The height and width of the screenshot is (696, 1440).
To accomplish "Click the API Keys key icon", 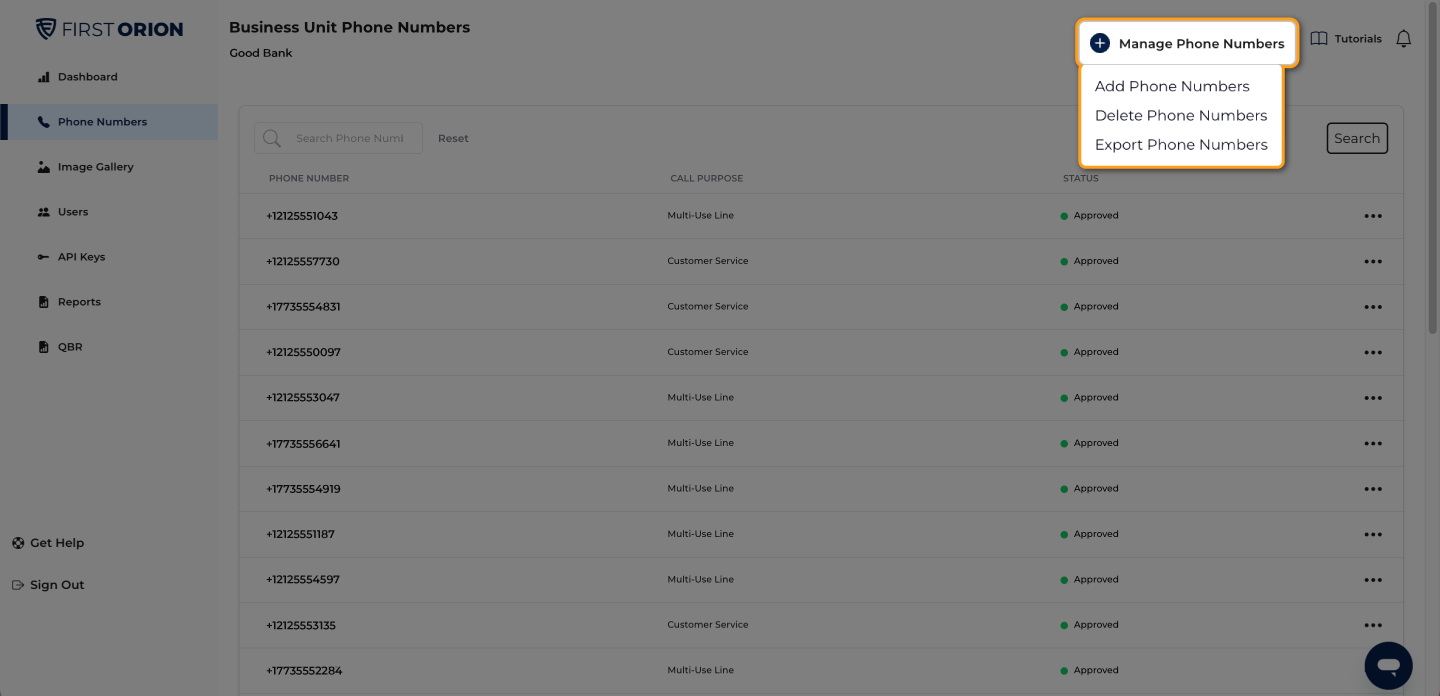I will [x=43, y=257].
